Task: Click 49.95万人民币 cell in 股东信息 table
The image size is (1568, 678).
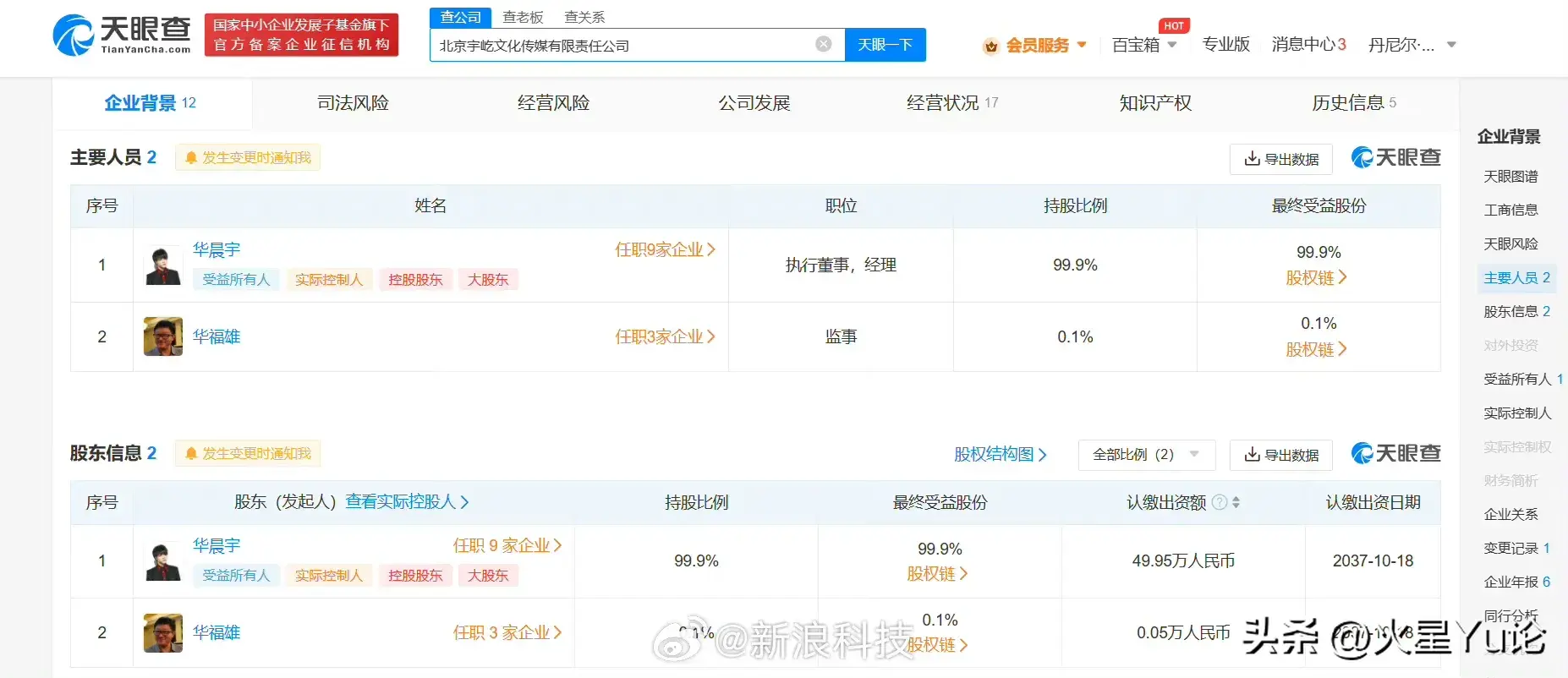Action: point(1183,561)
